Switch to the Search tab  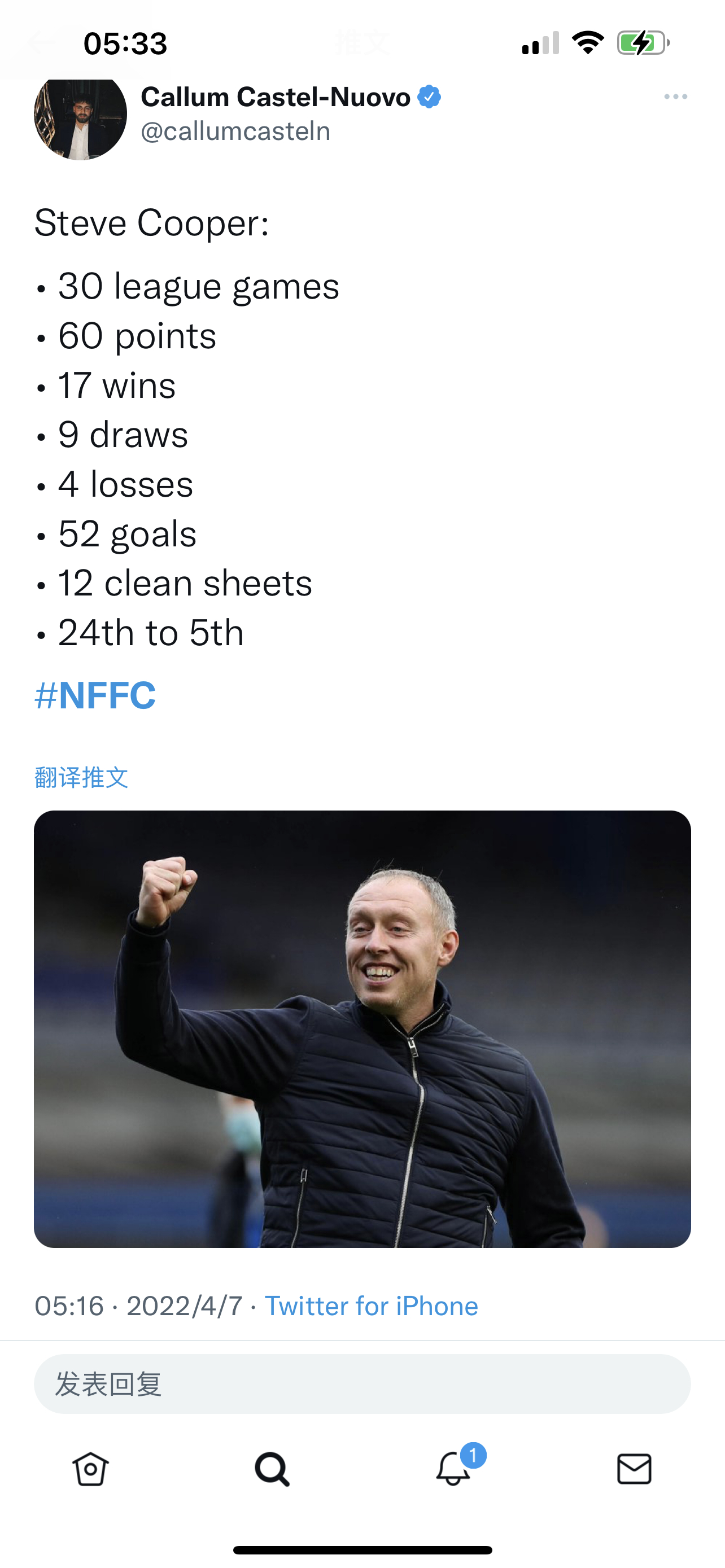272,1469
